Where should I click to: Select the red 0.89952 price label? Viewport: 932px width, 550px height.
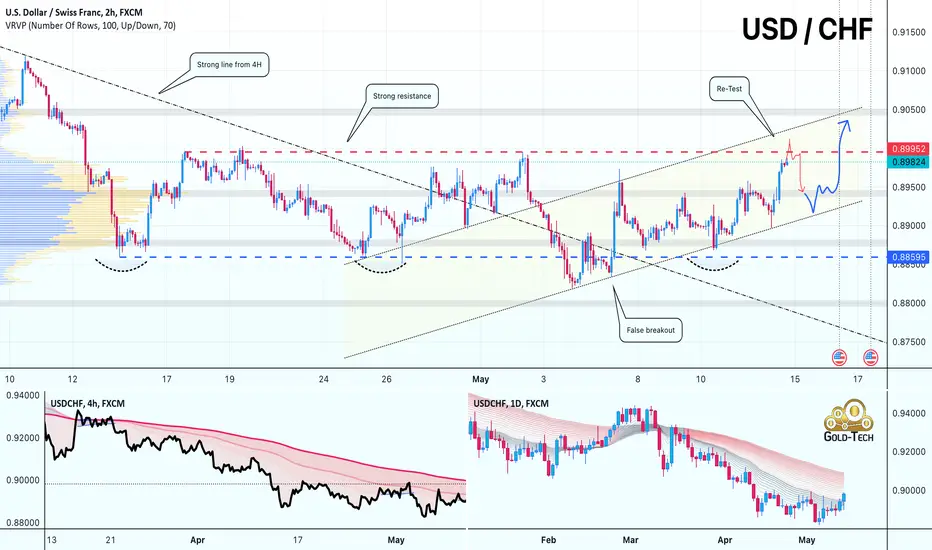pos(908,149)
